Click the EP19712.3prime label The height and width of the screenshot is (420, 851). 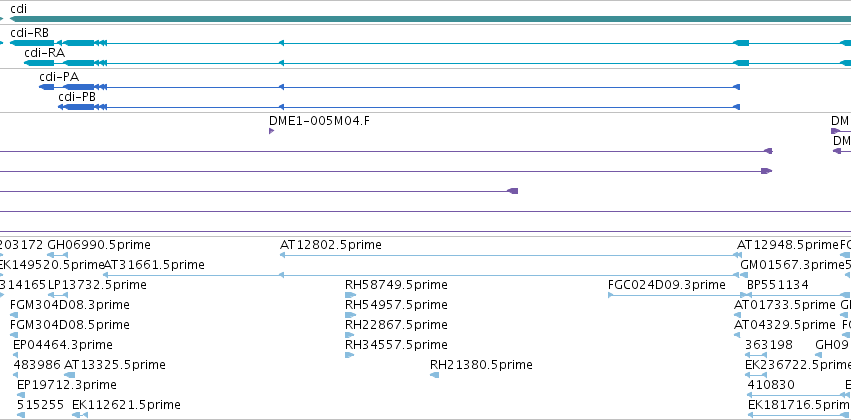pos(67,385)
